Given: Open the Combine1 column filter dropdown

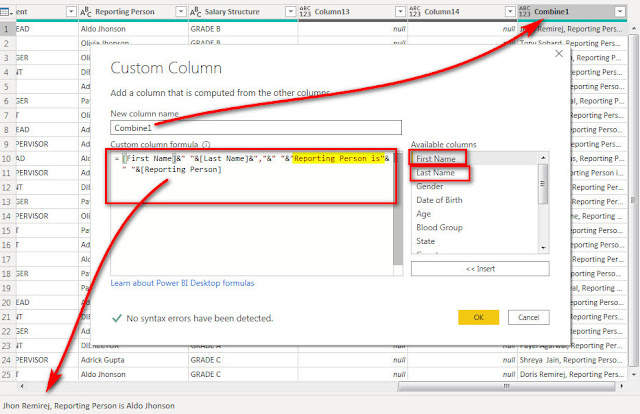Looking at the screenshot, I should click(x=620, y=12).
